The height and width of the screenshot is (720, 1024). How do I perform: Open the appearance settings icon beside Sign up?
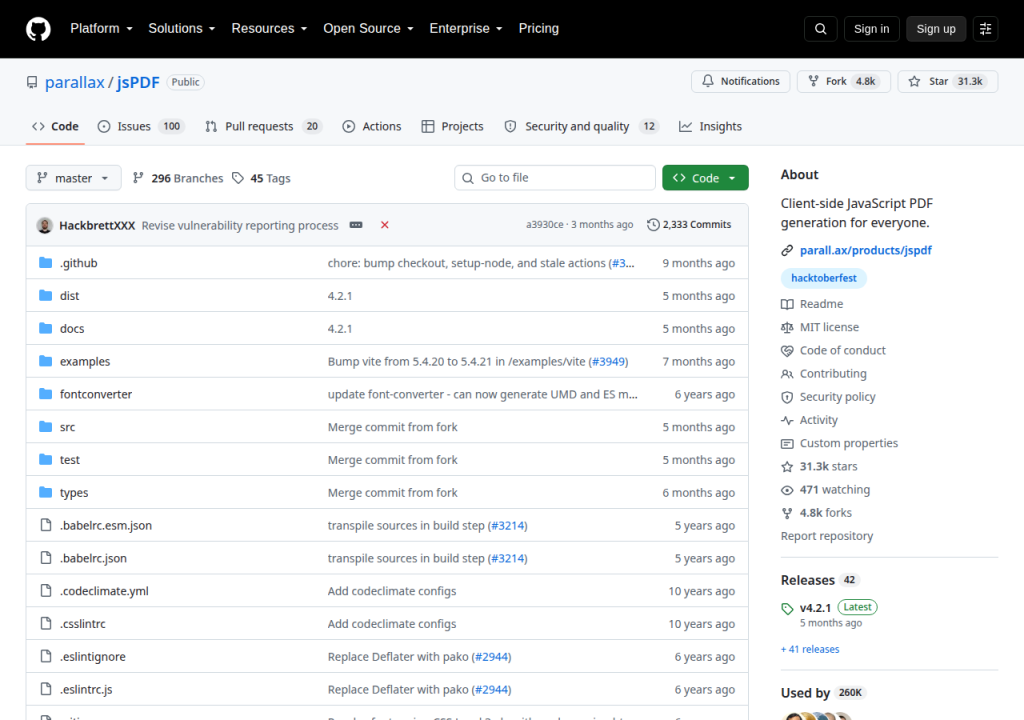[985, 29]
